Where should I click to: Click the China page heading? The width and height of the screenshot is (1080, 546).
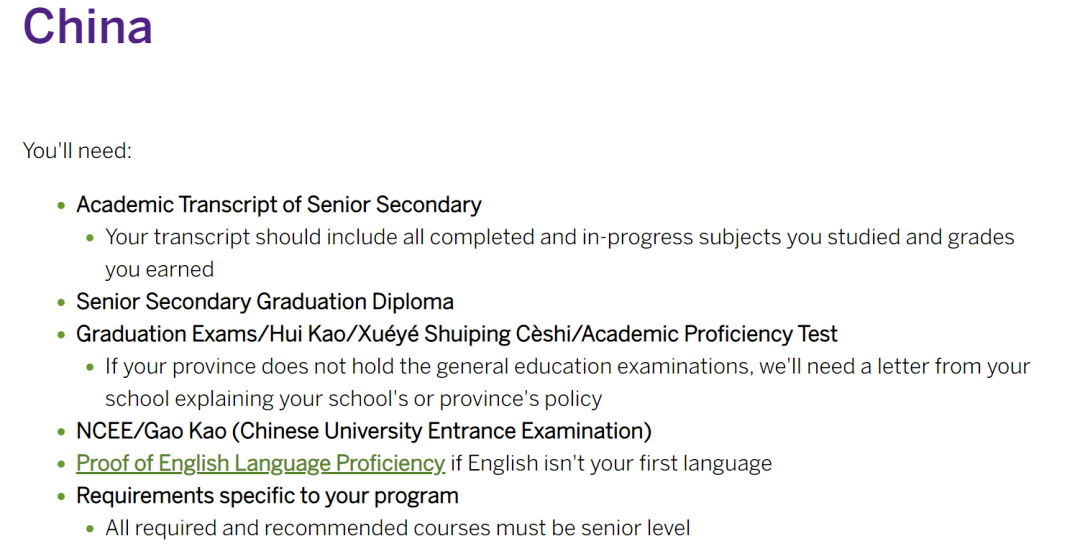click(88, 27)
